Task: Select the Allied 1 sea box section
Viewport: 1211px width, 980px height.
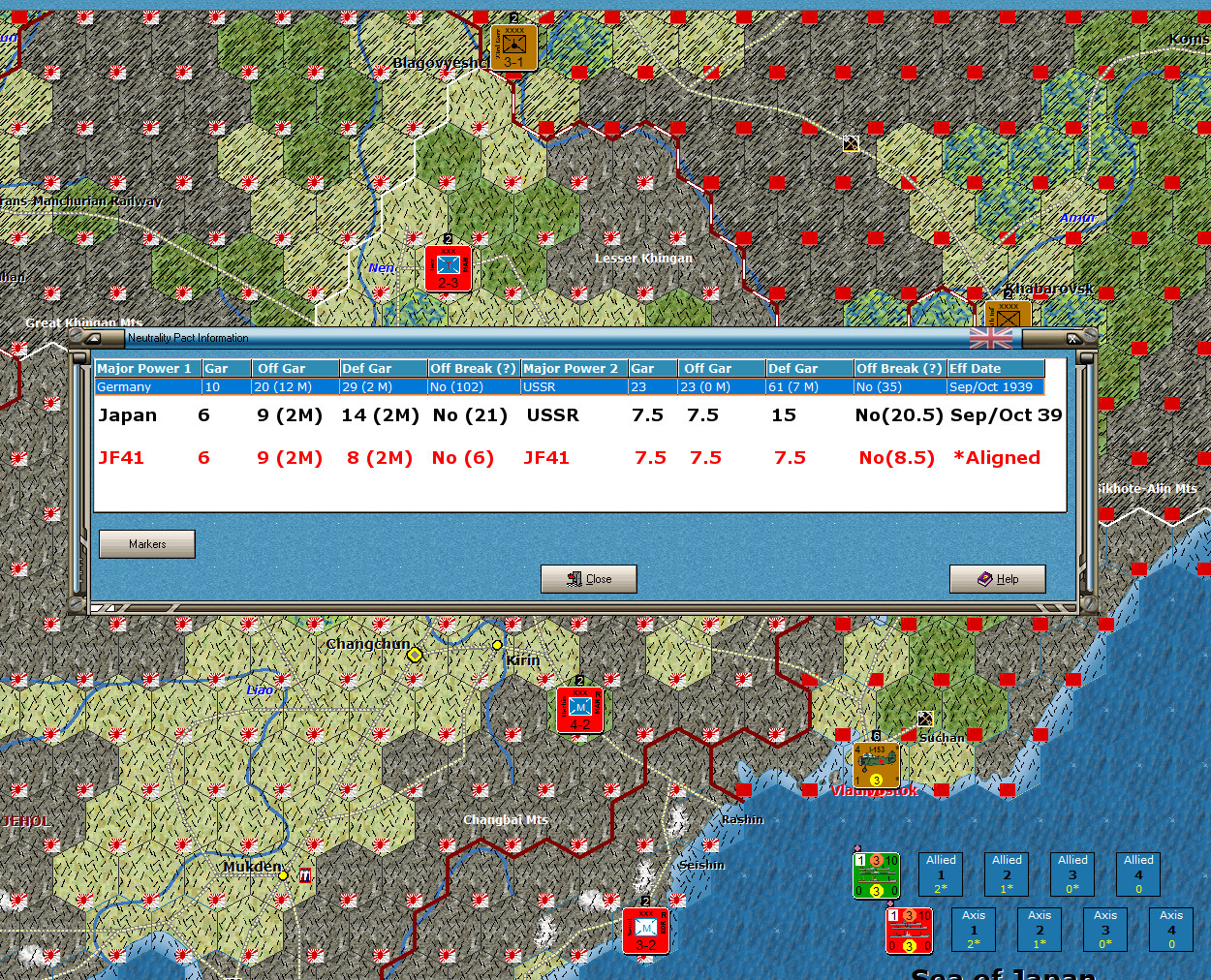Action: (x=941, y=873)
